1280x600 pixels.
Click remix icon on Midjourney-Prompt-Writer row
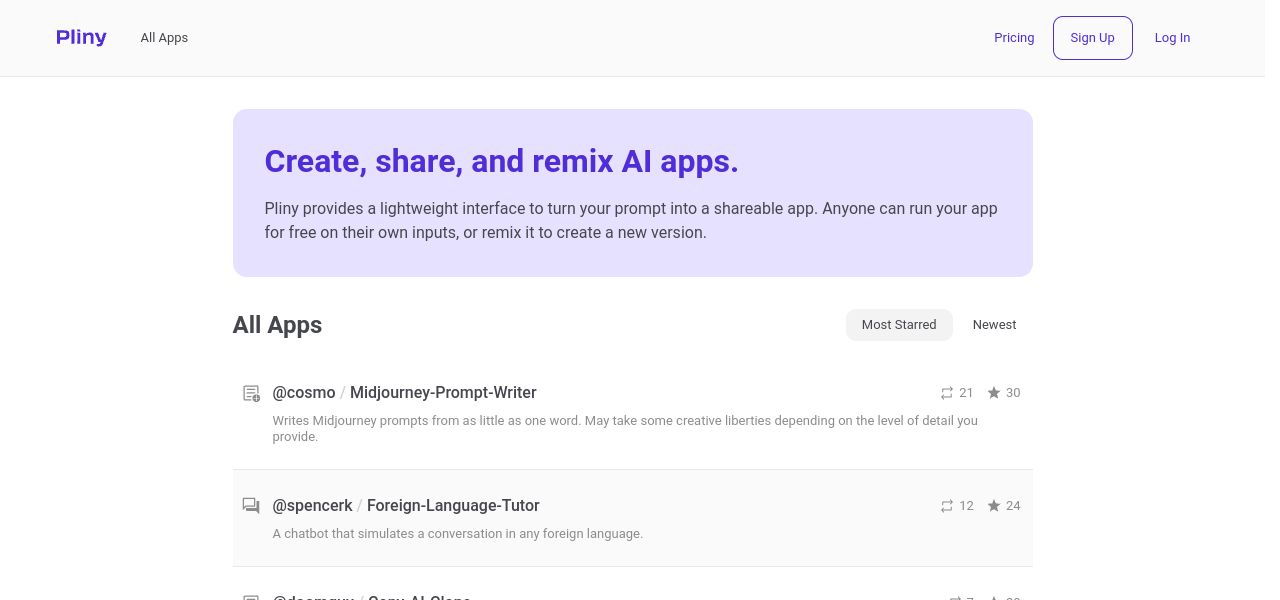(946, 393)
